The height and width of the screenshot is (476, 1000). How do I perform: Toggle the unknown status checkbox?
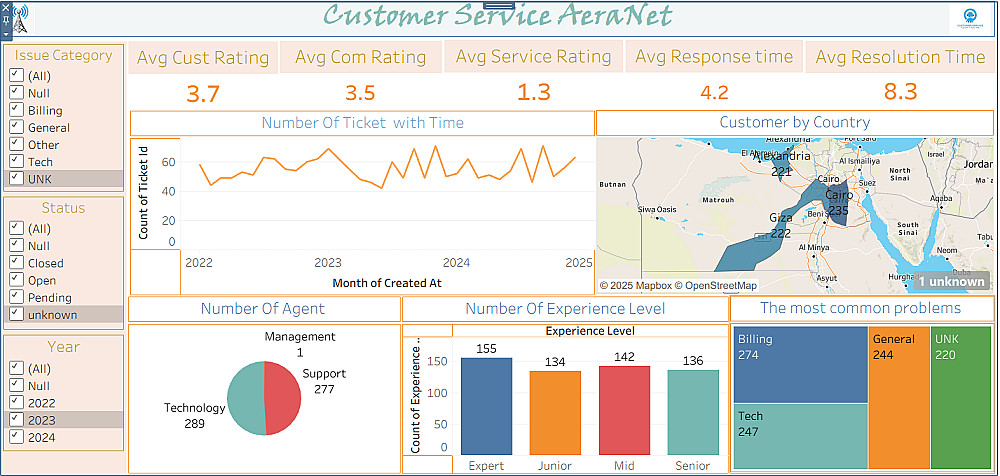(16, 315)
